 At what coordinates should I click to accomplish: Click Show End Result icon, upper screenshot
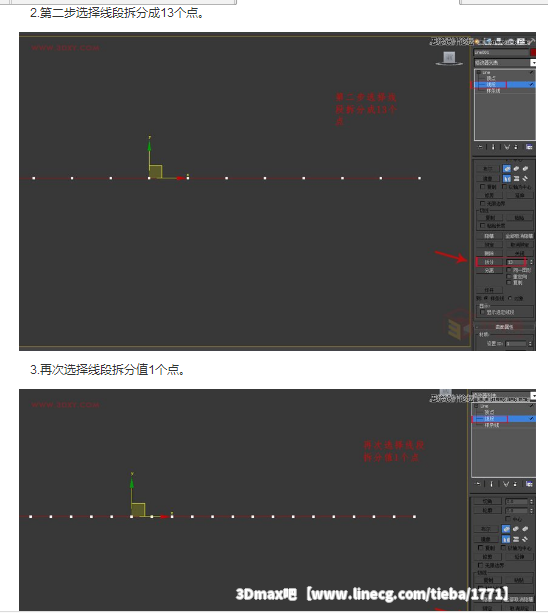(x=493, y=147)
